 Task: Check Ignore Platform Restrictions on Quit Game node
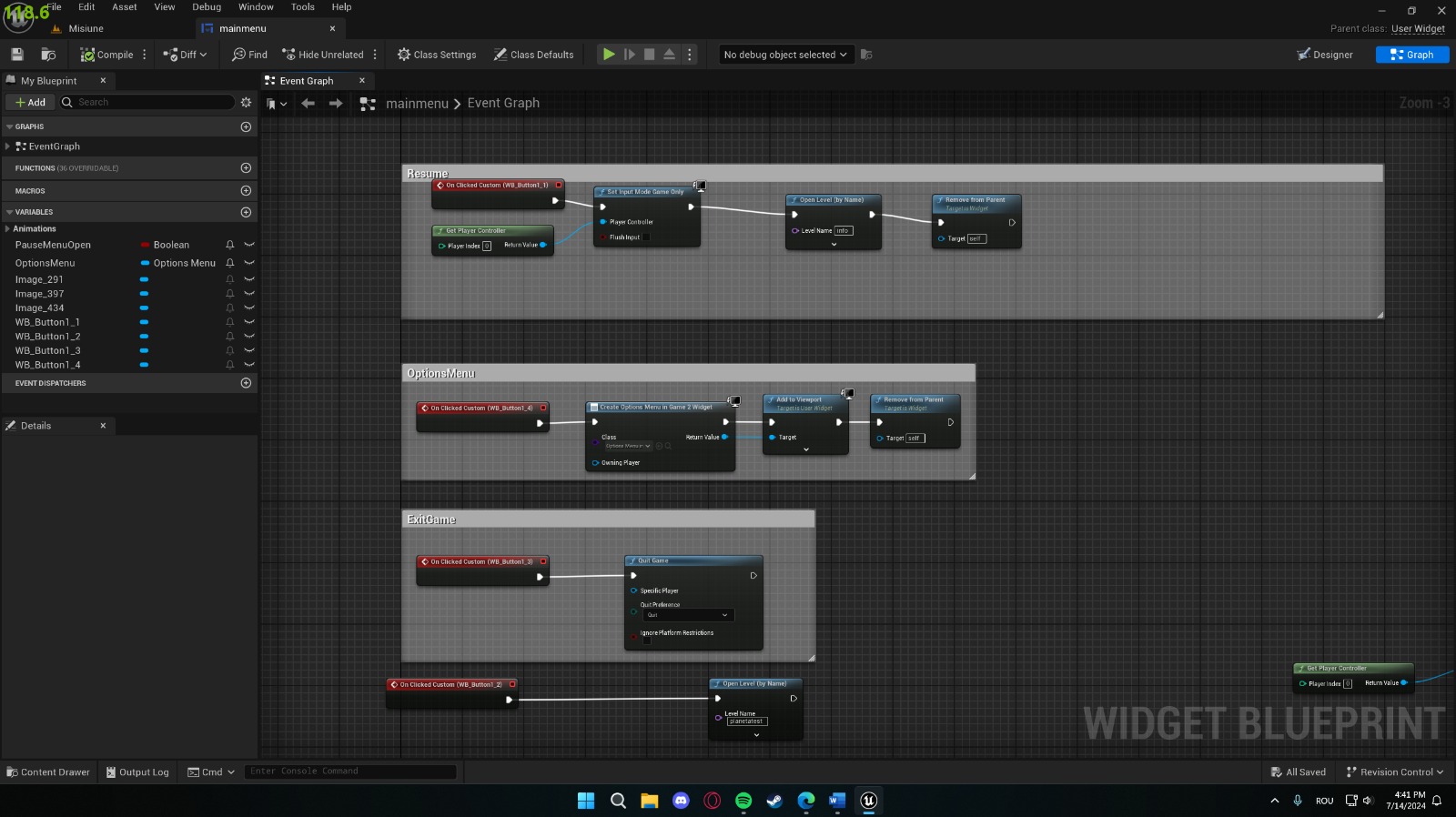[647, 640]
